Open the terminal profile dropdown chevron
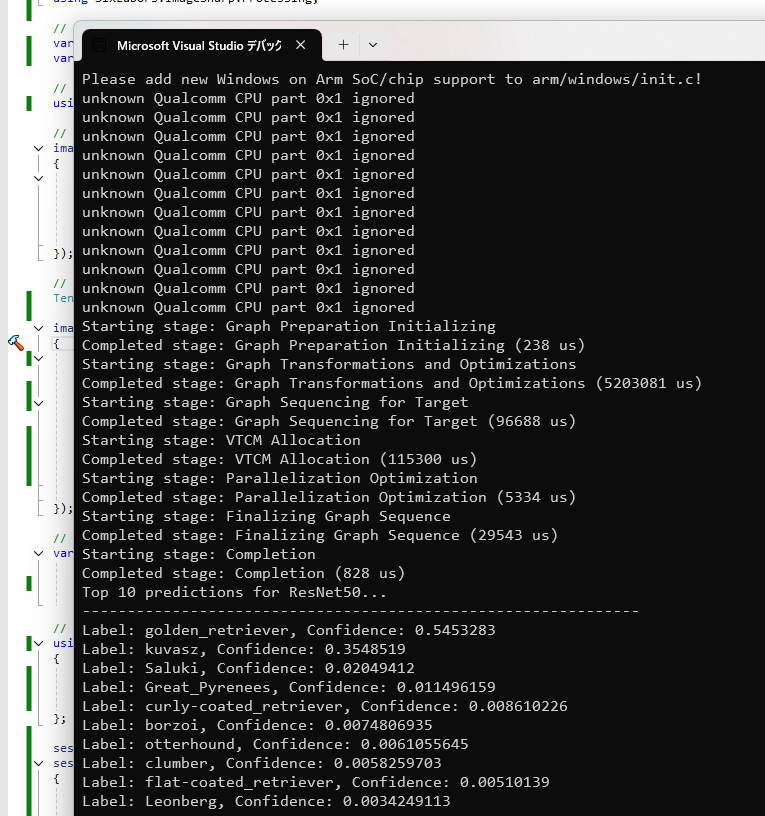The image size is (765, 816). (x=373, y=45)
